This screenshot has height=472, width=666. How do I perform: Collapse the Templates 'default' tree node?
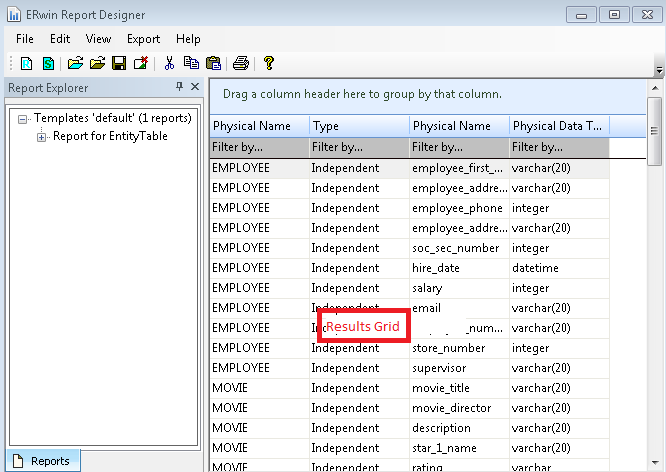click(x=23, y=118)
